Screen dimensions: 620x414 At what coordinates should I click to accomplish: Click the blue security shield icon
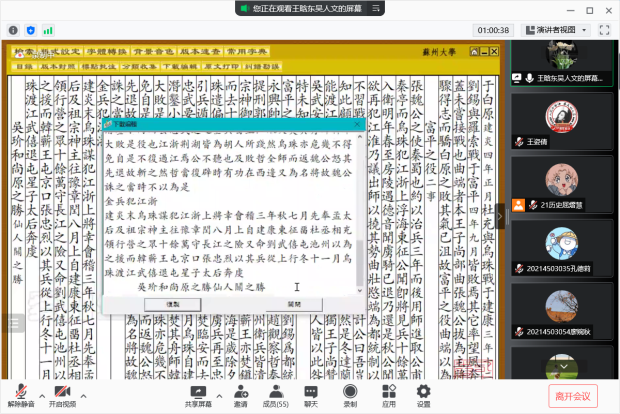[30, 30]
